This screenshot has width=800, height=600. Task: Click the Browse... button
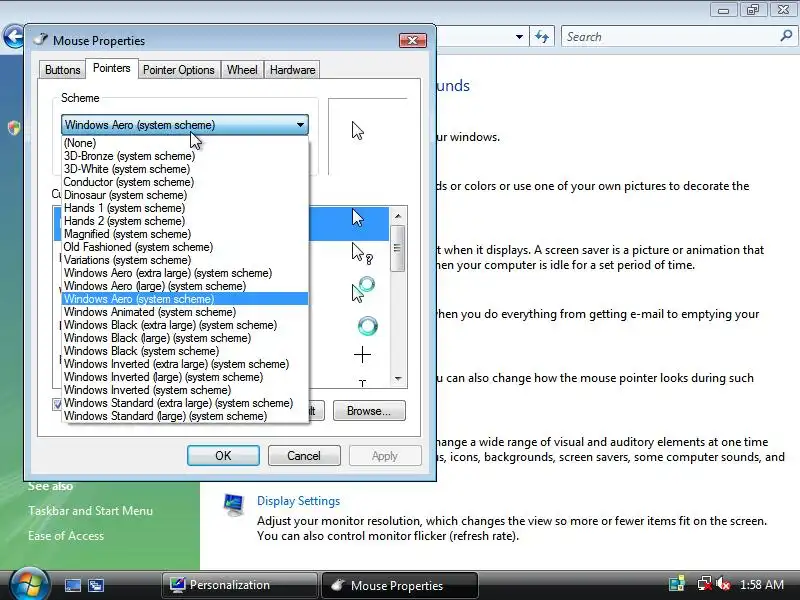[369, 411]
